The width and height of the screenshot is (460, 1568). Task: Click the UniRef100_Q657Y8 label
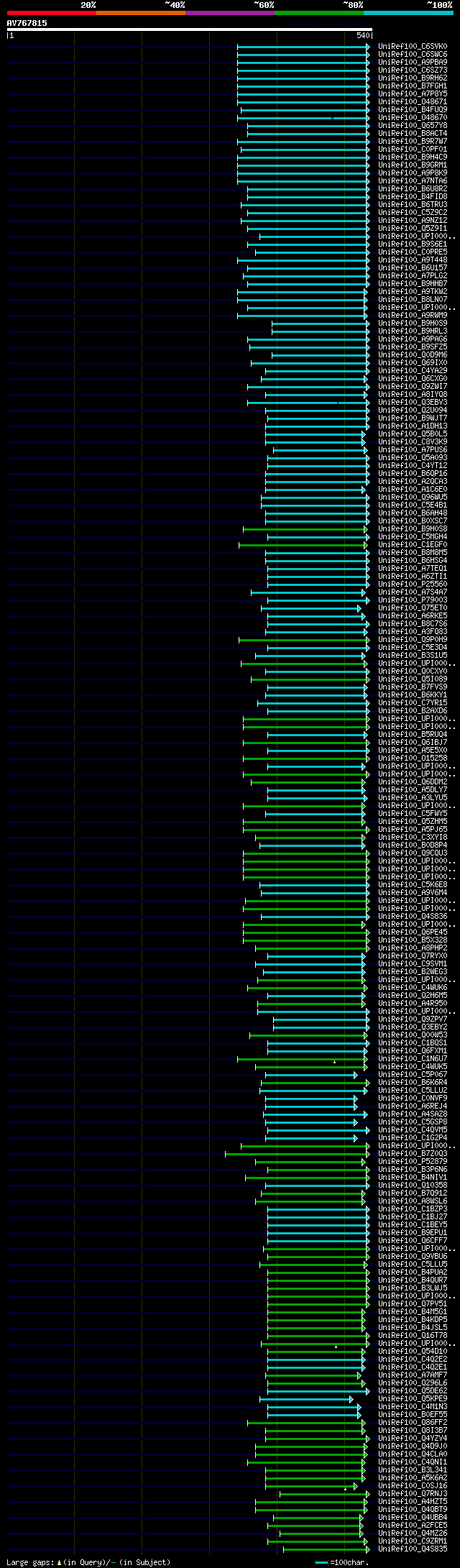click(x=413, y=125)
